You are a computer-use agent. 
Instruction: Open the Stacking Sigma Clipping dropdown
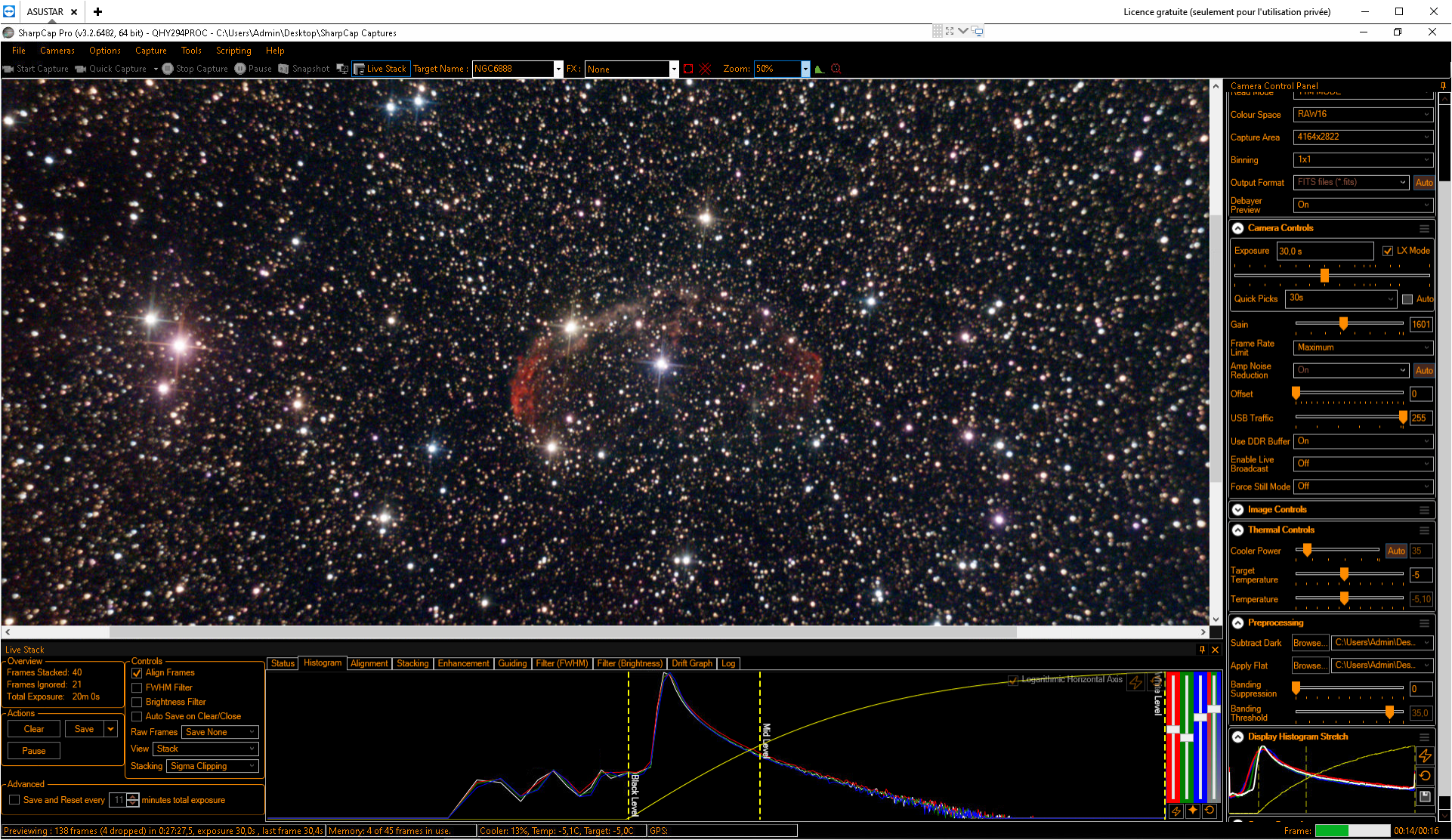coord(212,766)
